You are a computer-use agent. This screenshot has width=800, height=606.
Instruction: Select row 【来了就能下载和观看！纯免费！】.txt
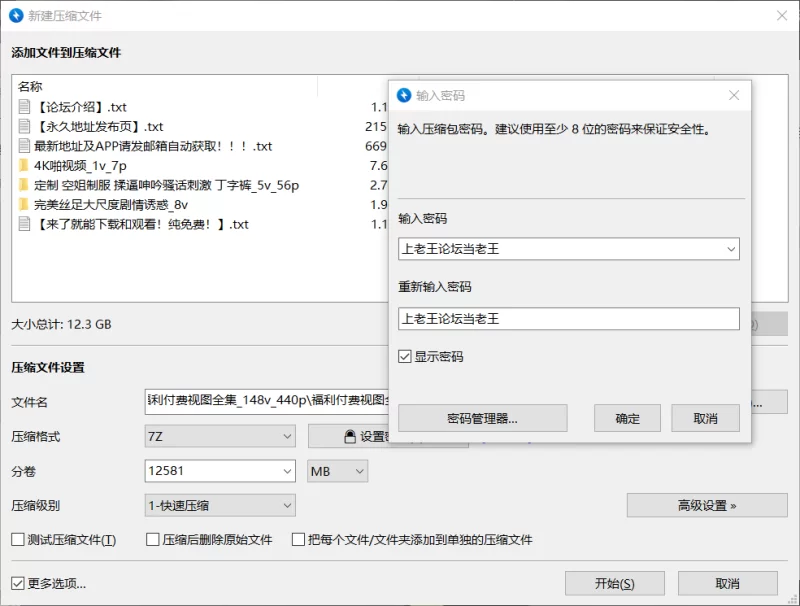coord(203,224)
